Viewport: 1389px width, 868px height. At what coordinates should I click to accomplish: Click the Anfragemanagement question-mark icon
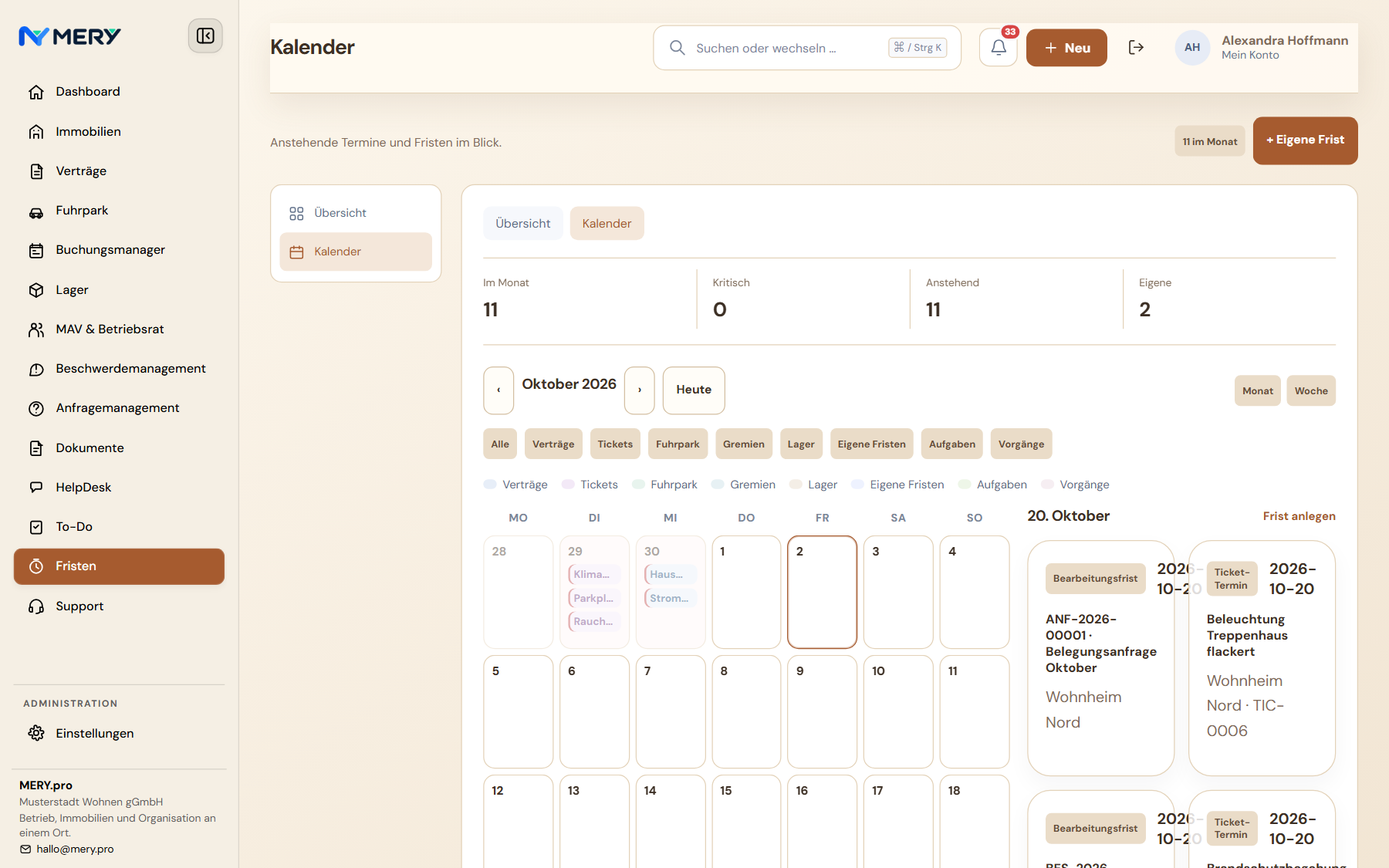click(36, 409)
